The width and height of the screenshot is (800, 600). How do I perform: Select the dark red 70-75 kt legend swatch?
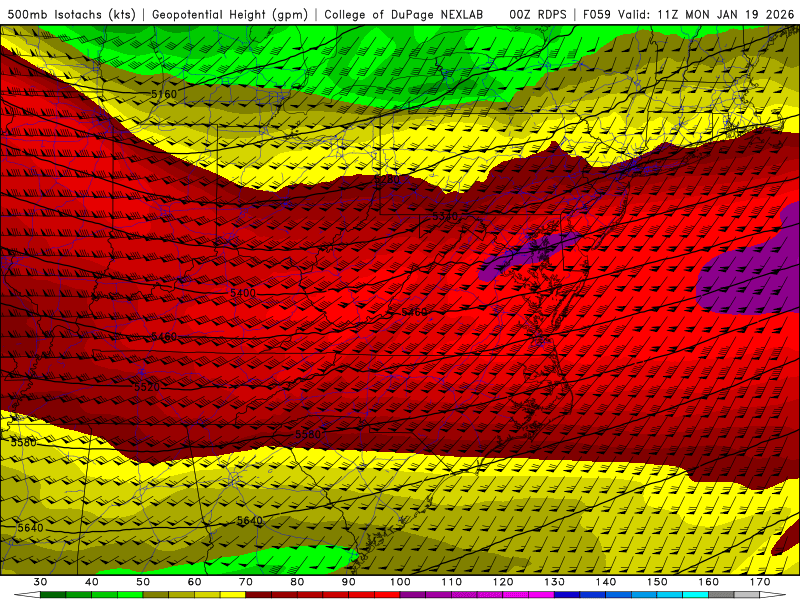click(259, 595)
